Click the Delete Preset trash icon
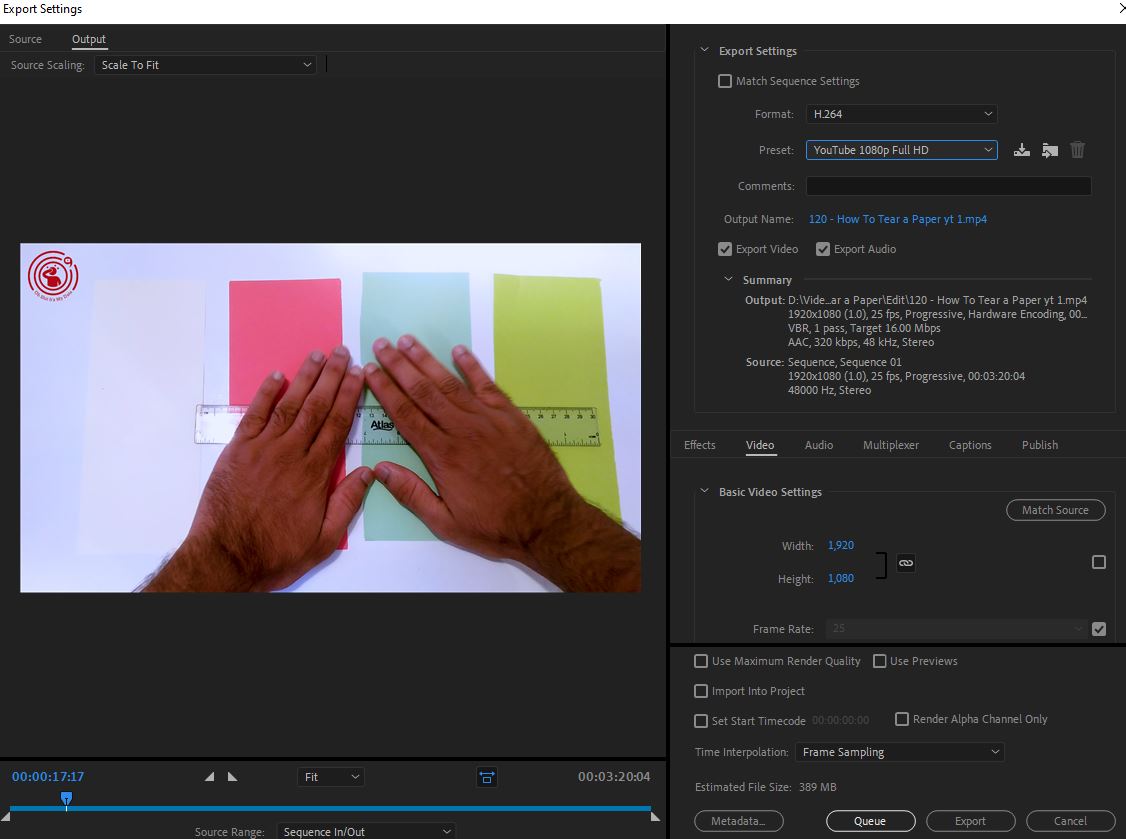The height and width of the screenshot is (839, 1126). tap(1077, 149)
